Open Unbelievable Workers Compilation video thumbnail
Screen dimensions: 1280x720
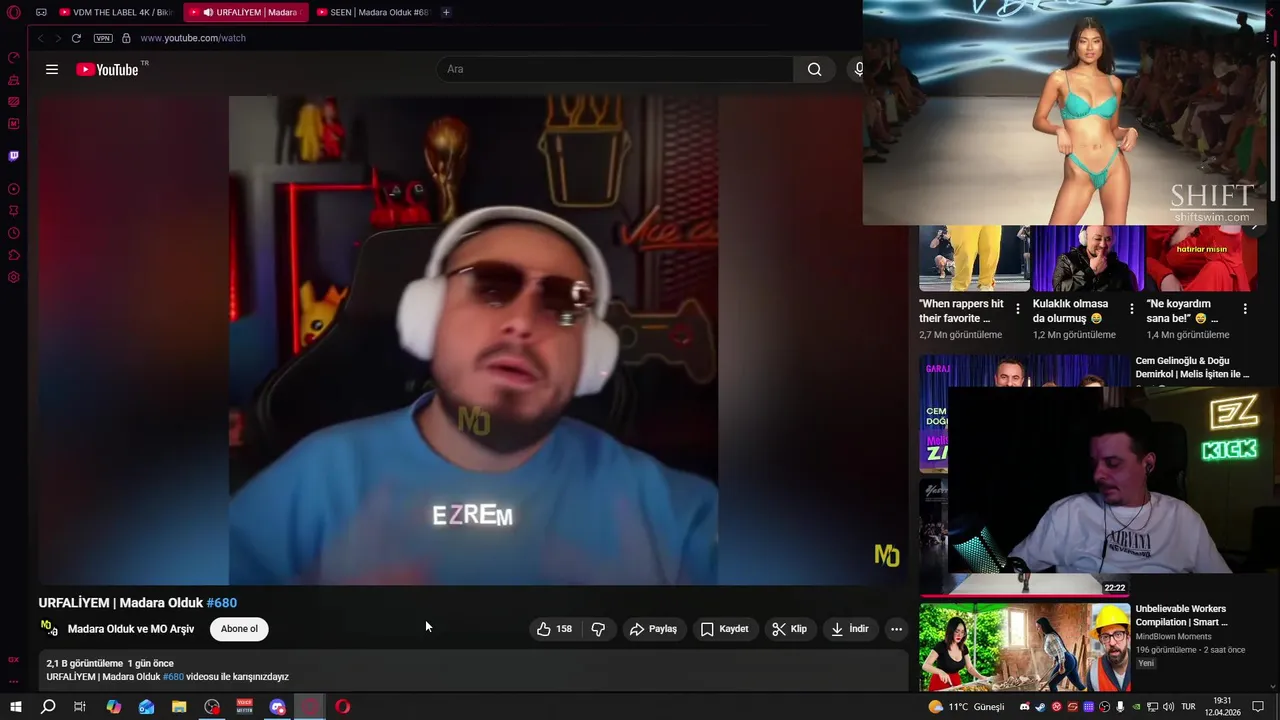pos(1025,646)
